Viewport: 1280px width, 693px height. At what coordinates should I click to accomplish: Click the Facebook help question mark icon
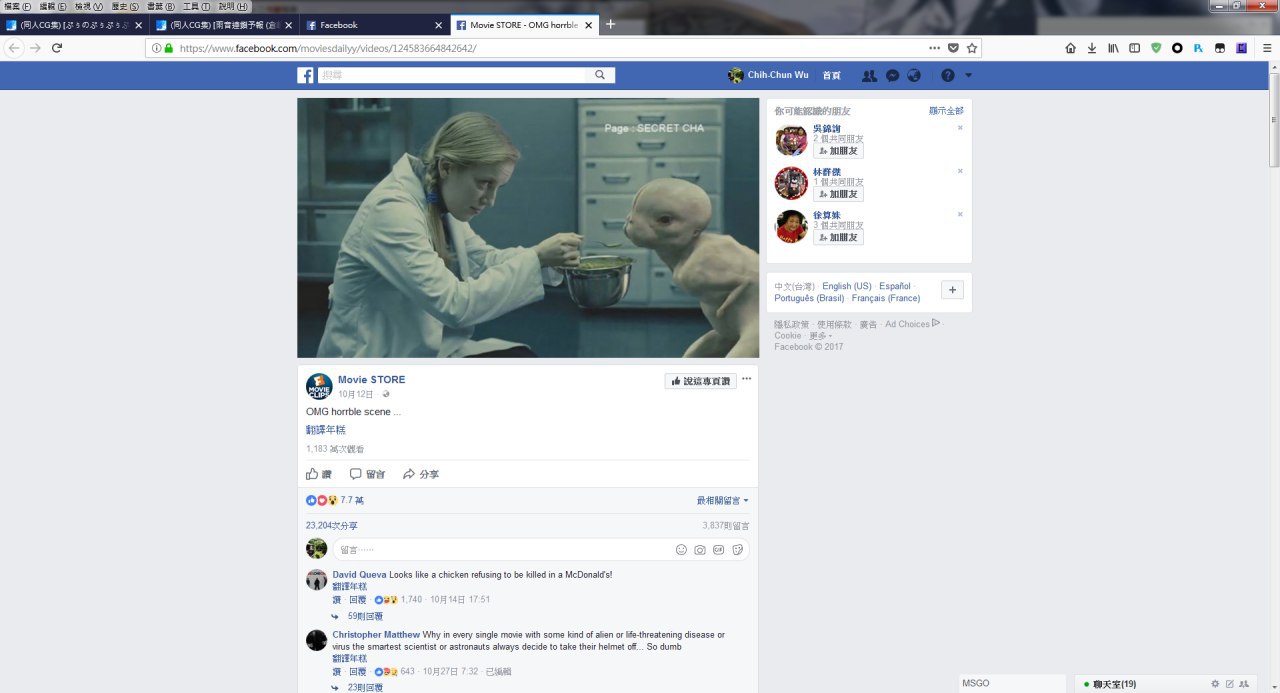(947, 76)
